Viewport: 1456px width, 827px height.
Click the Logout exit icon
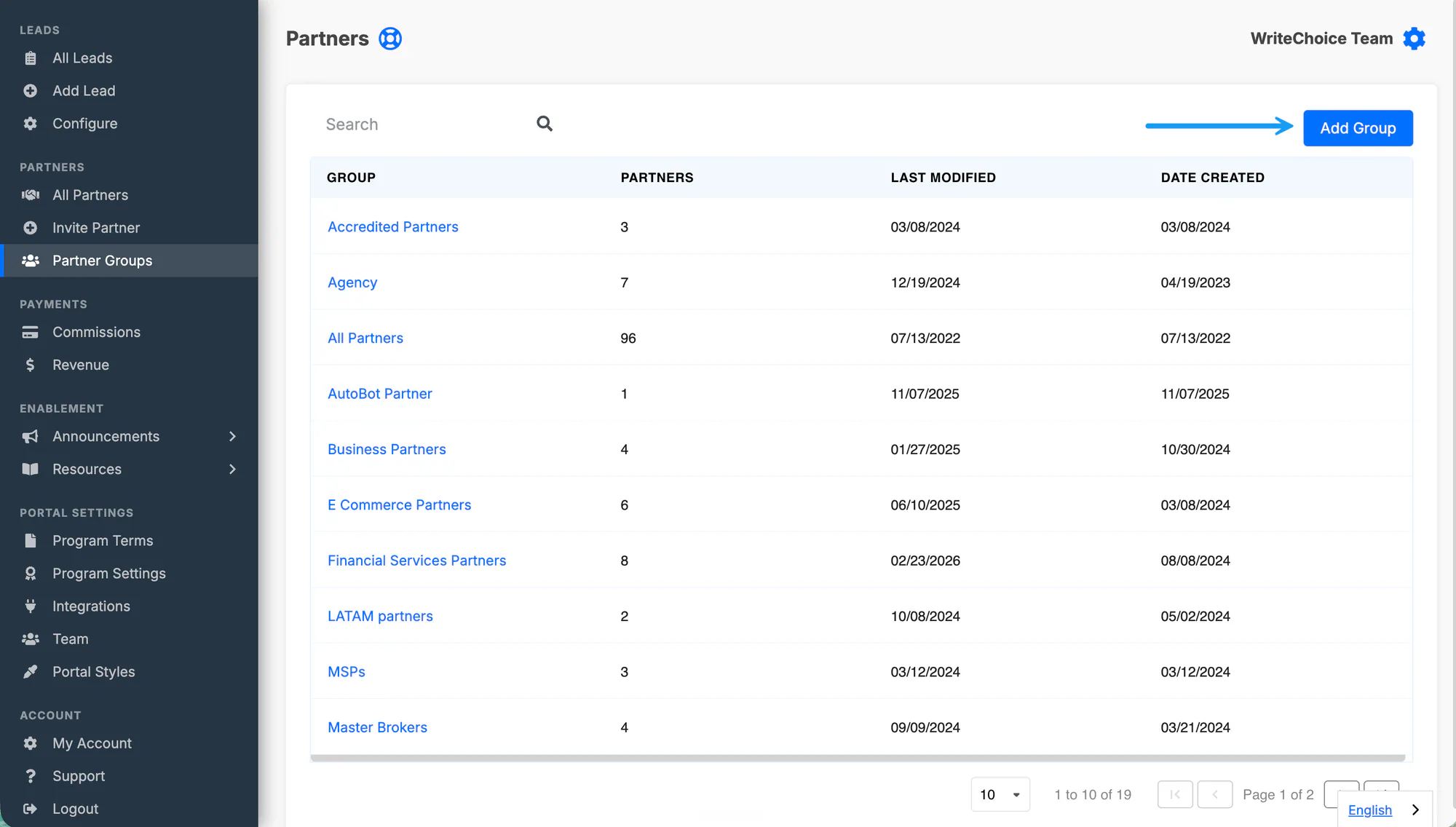(30, 809)
